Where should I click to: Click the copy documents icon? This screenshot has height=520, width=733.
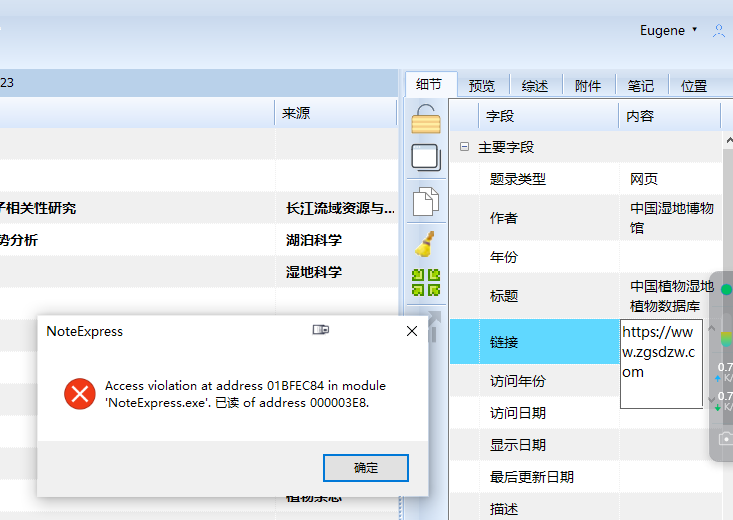point(426,202)
